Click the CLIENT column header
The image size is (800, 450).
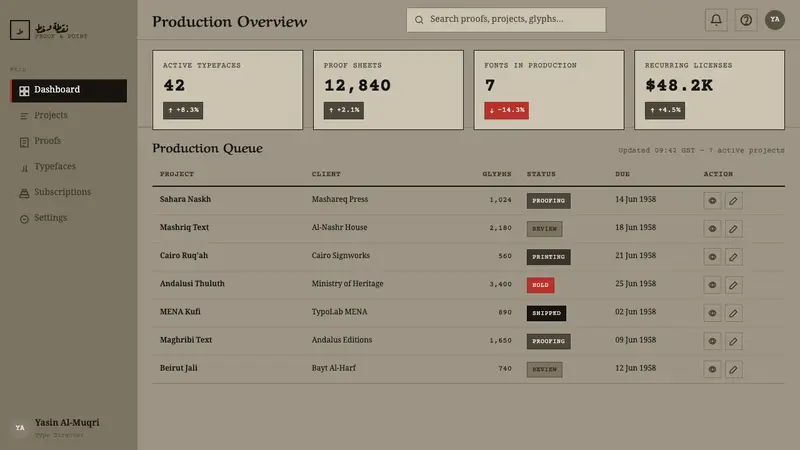[x=326, y=174]
